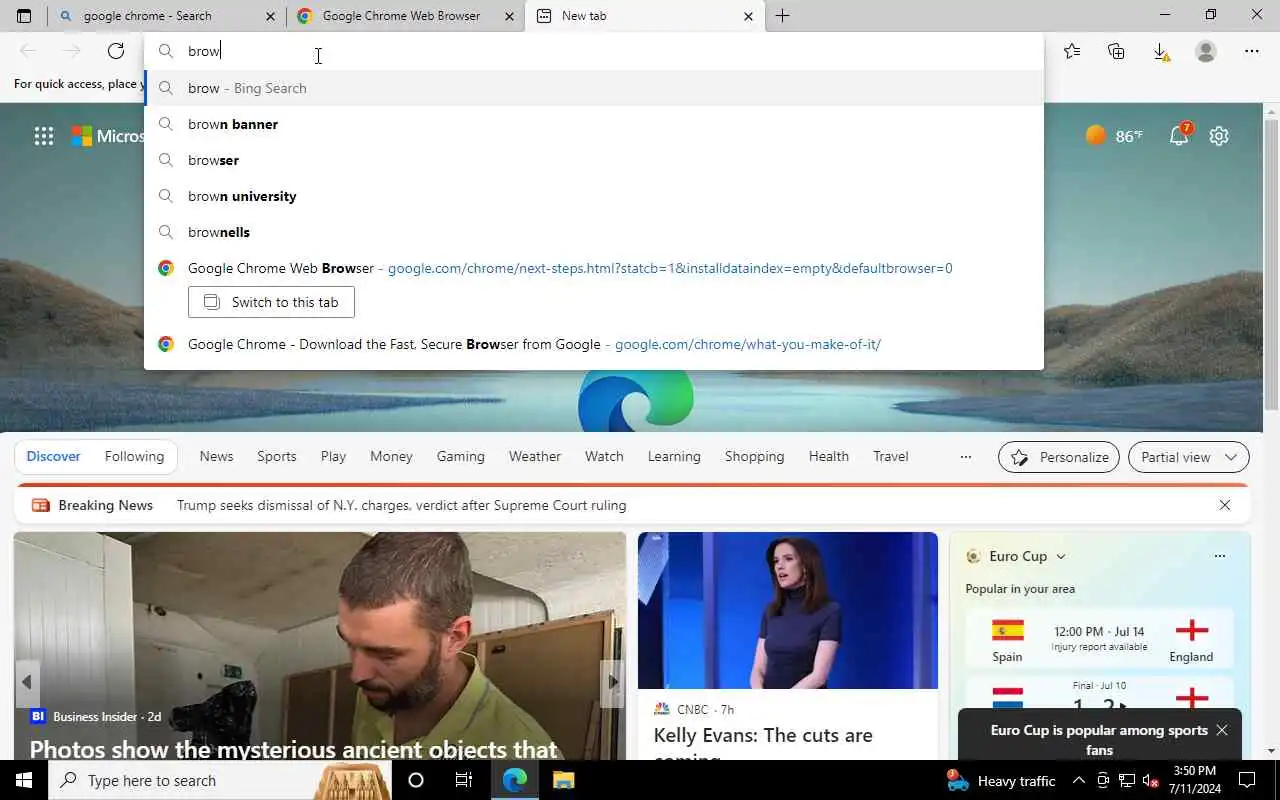Viewport: 1280px width, 800px height.
Task: Open Downloads icon with warning badge
Action: [1161, 51]
